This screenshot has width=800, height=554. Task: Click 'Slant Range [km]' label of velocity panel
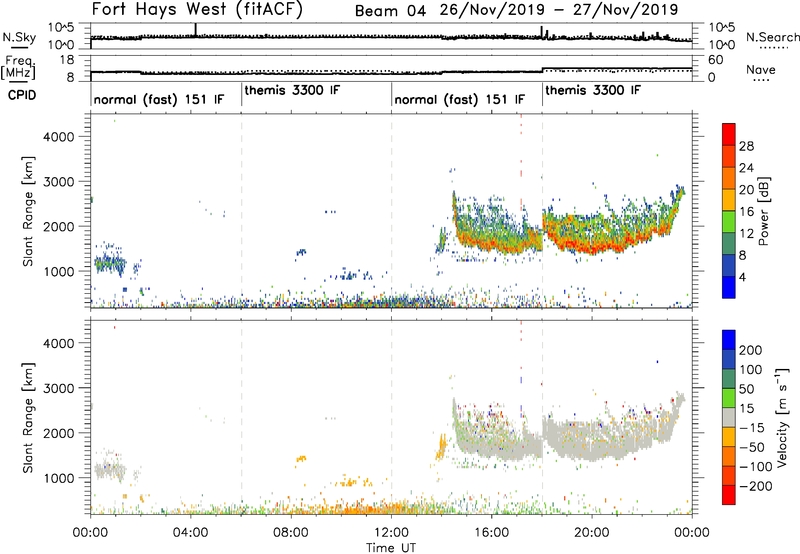tap(28, 418)
